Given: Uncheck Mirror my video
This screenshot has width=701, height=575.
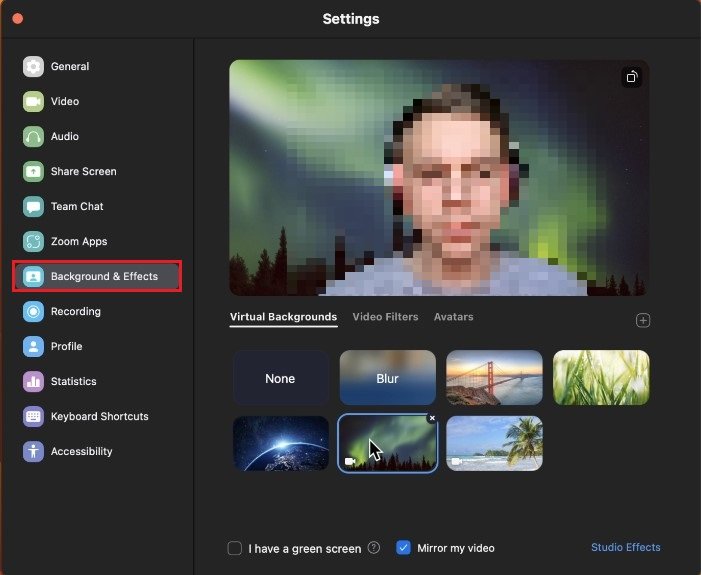Looking at the screenshot, I should 403,548.
